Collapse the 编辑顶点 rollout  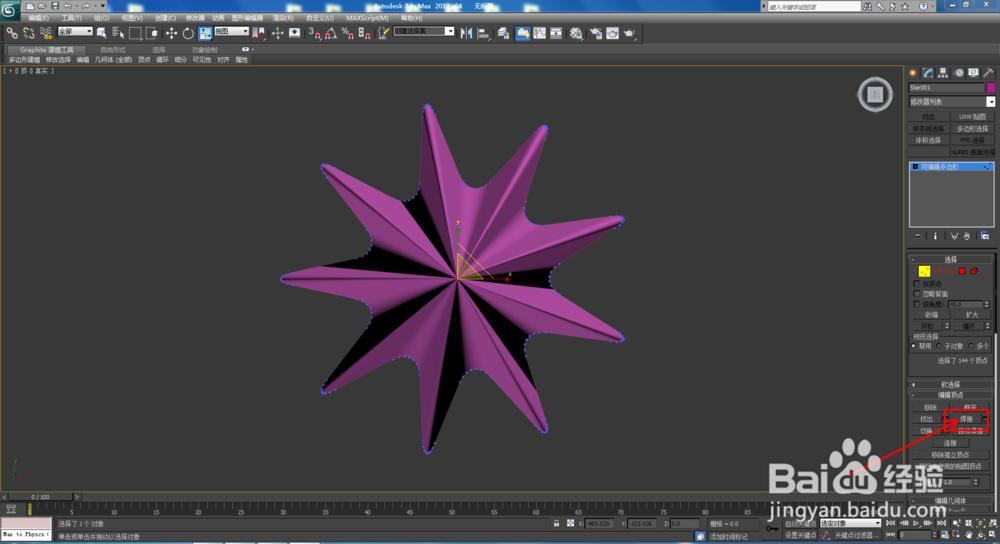950,395
